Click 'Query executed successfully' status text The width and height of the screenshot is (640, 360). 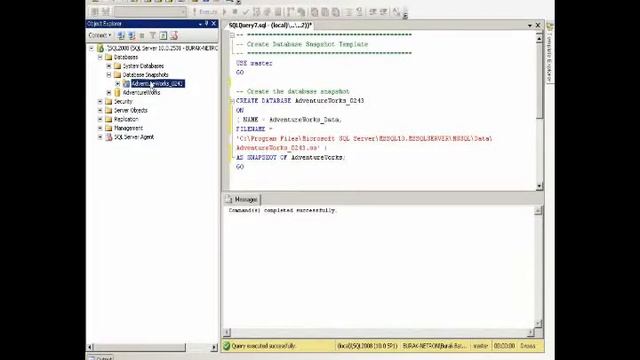click(263, 346)
